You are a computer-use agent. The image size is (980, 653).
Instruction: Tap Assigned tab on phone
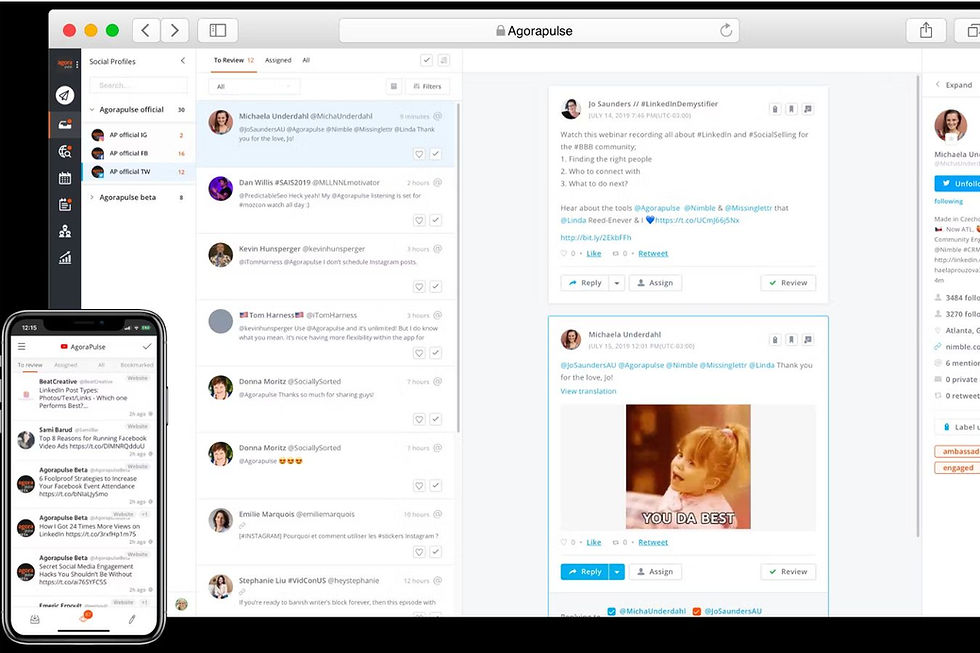[x=66, y=365]
